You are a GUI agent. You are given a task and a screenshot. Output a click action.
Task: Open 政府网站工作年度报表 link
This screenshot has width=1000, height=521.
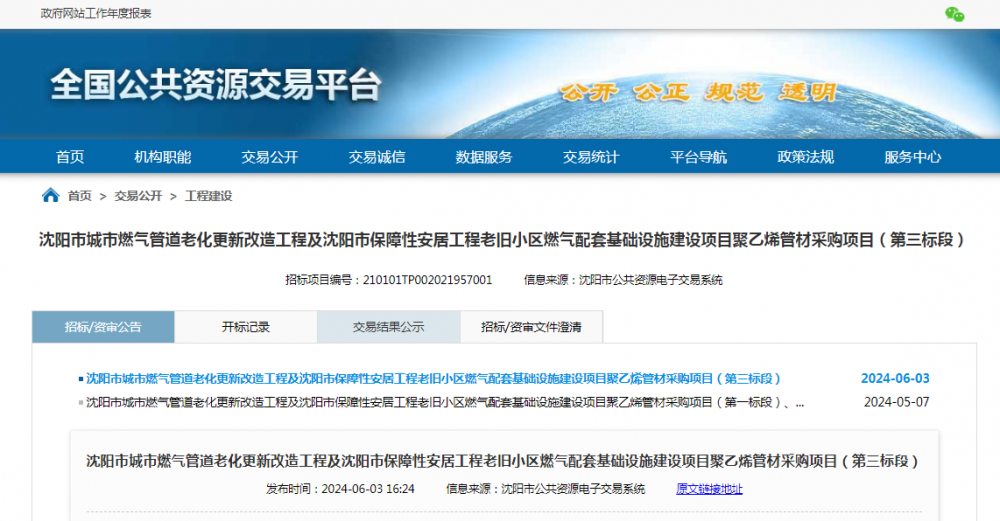[96, 13]
